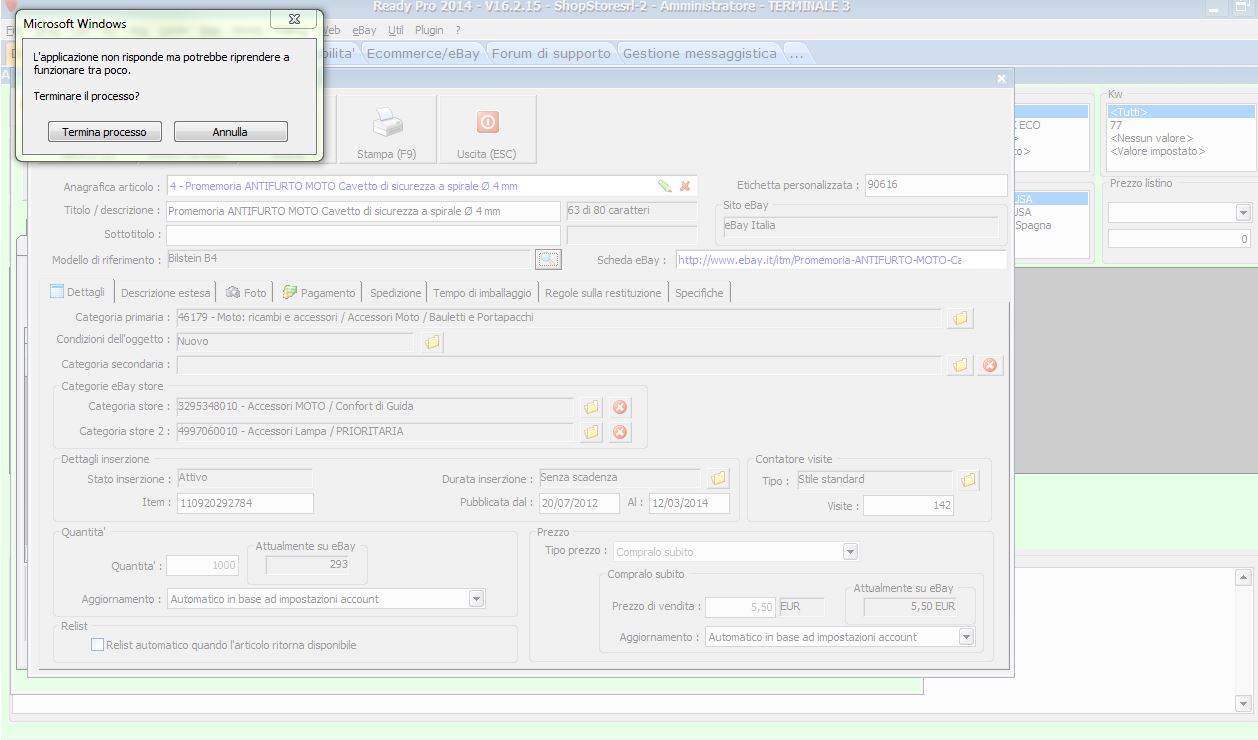Click the scroll up arrow of the lower-right pane
The width and height of the screenshot is (1258, 740).
click(x=1244, y=578)
